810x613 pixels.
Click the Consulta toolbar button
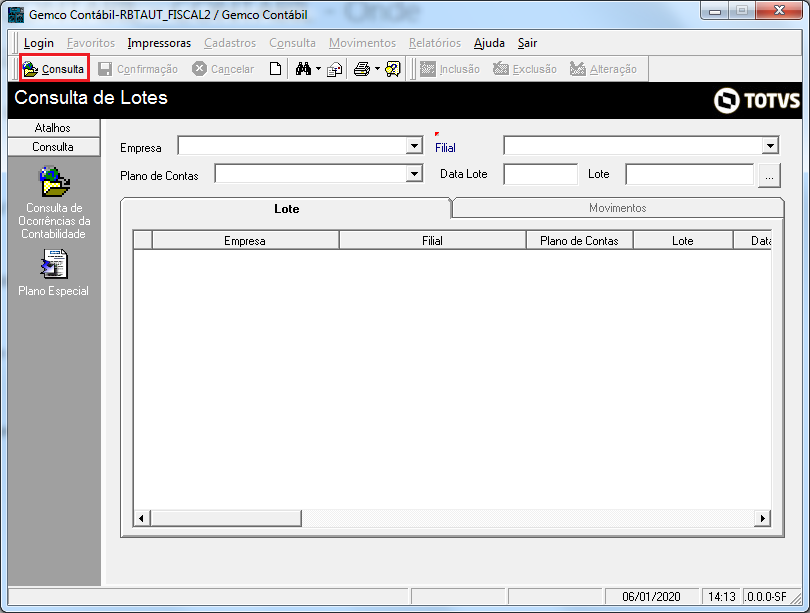[x=54, y=69]
